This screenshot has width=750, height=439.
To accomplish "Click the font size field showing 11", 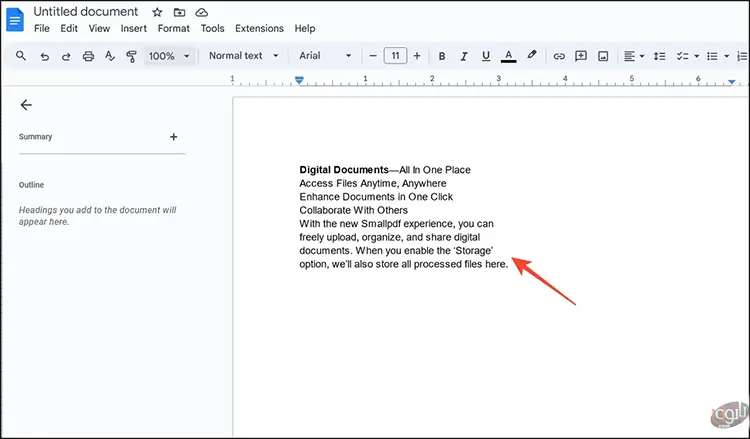I will 395,56.
